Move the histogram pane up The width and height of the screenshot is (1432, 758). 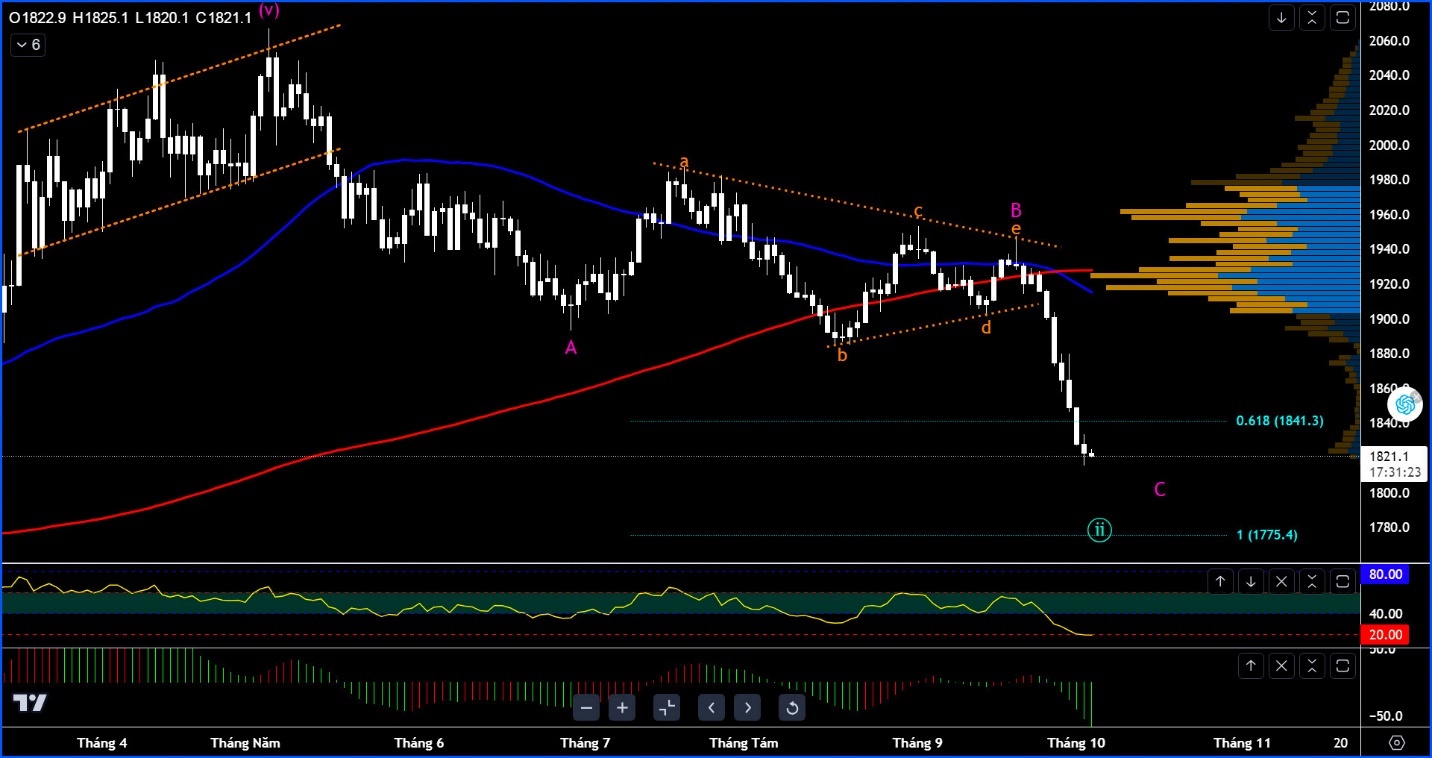tap(1251, 666)
